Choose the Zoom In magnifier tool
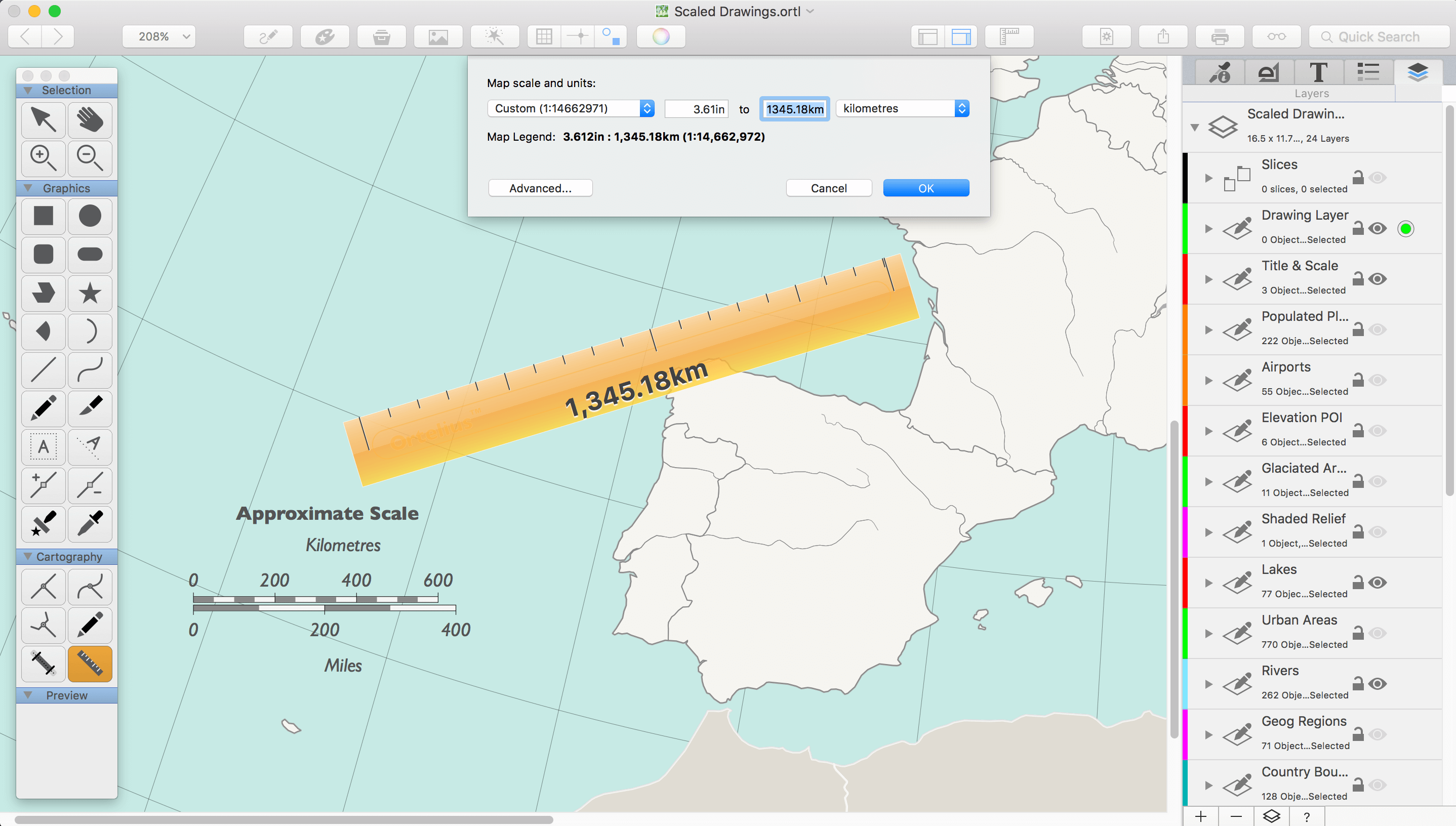Viewport: 1456px width, 826px height. click(x=43, y=158)
